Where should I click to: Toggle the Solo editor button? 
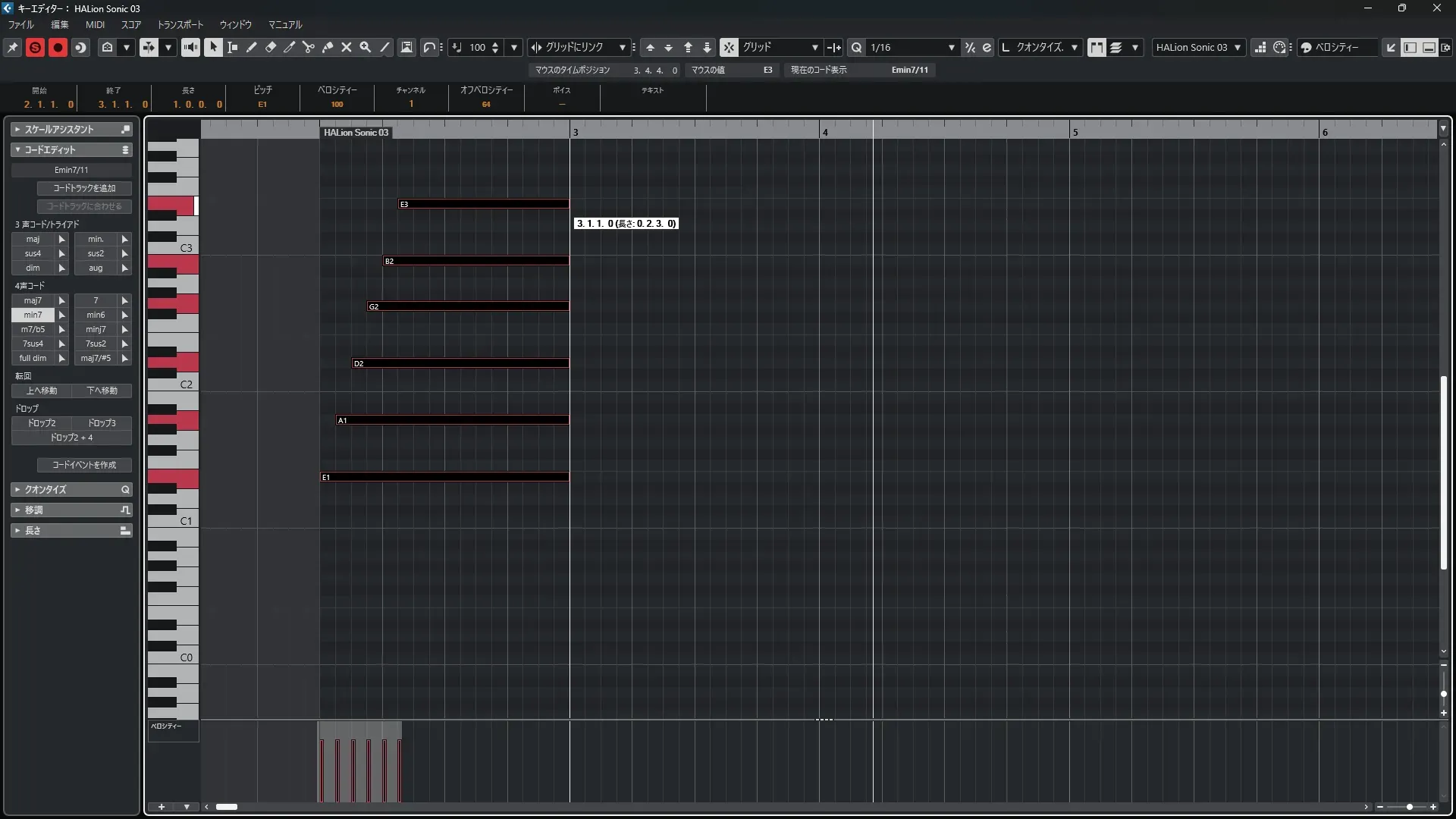[35, 47]
